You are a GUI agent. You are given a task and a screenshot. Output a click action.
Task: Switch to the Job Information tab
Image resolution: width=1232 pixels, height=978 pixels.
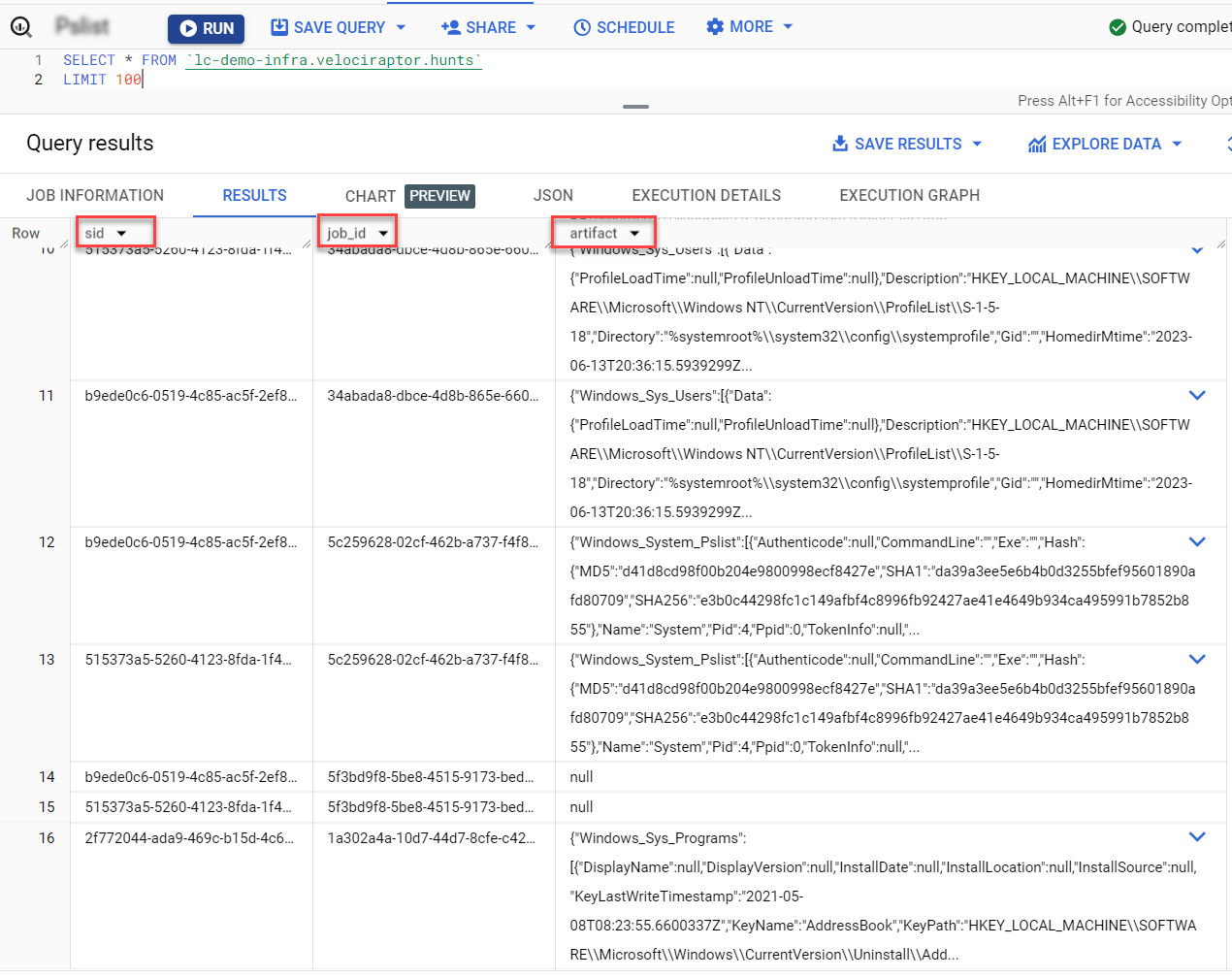click(95, 195)
